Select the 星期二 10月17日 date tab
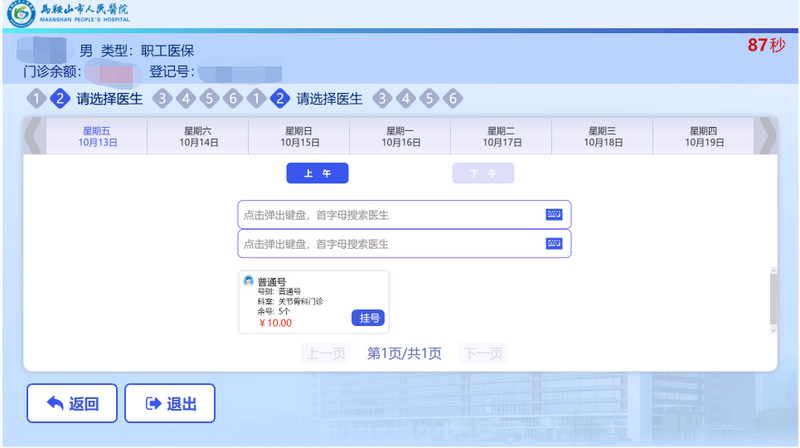 point(501,136)
